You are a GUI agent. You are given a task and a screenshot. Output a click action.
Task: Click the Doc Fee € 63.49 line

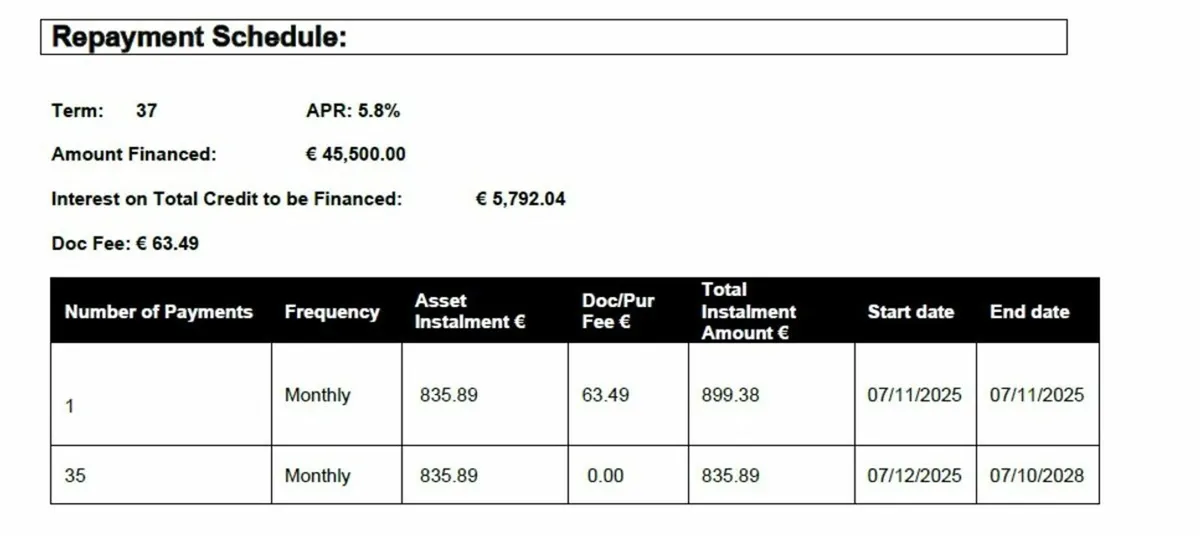point(125,243)
